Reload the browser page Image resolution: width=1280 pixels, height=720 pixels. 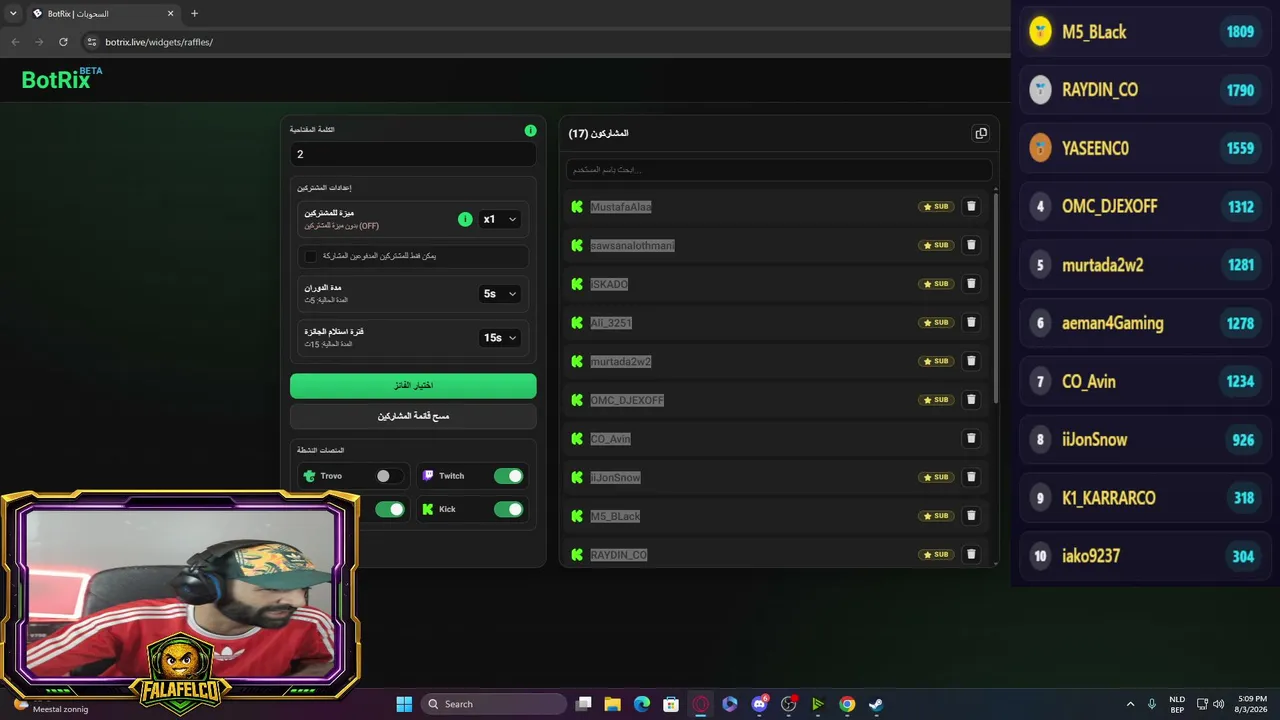point(63,42)
